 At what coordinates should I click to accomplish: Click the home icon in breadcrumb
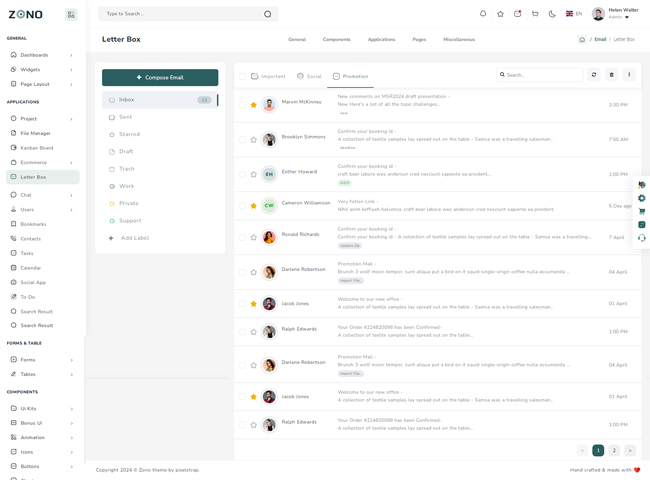click(x=582, y=39)
